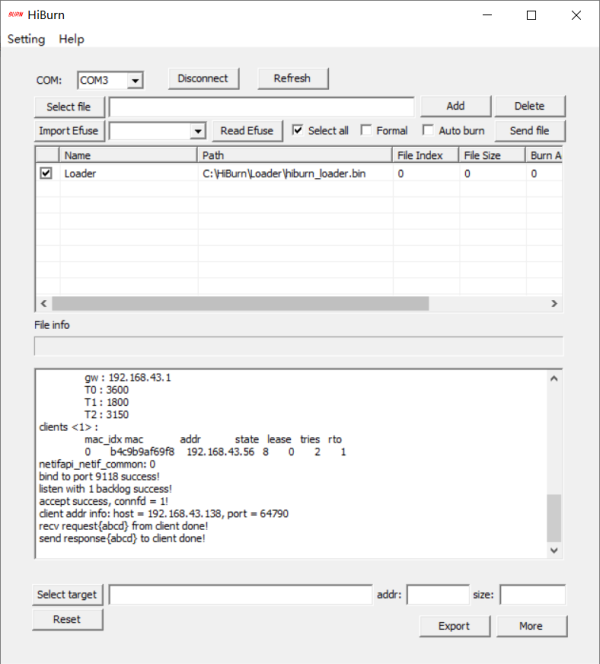
Task: Focus the file path input field
Action: tap(261, 107)
